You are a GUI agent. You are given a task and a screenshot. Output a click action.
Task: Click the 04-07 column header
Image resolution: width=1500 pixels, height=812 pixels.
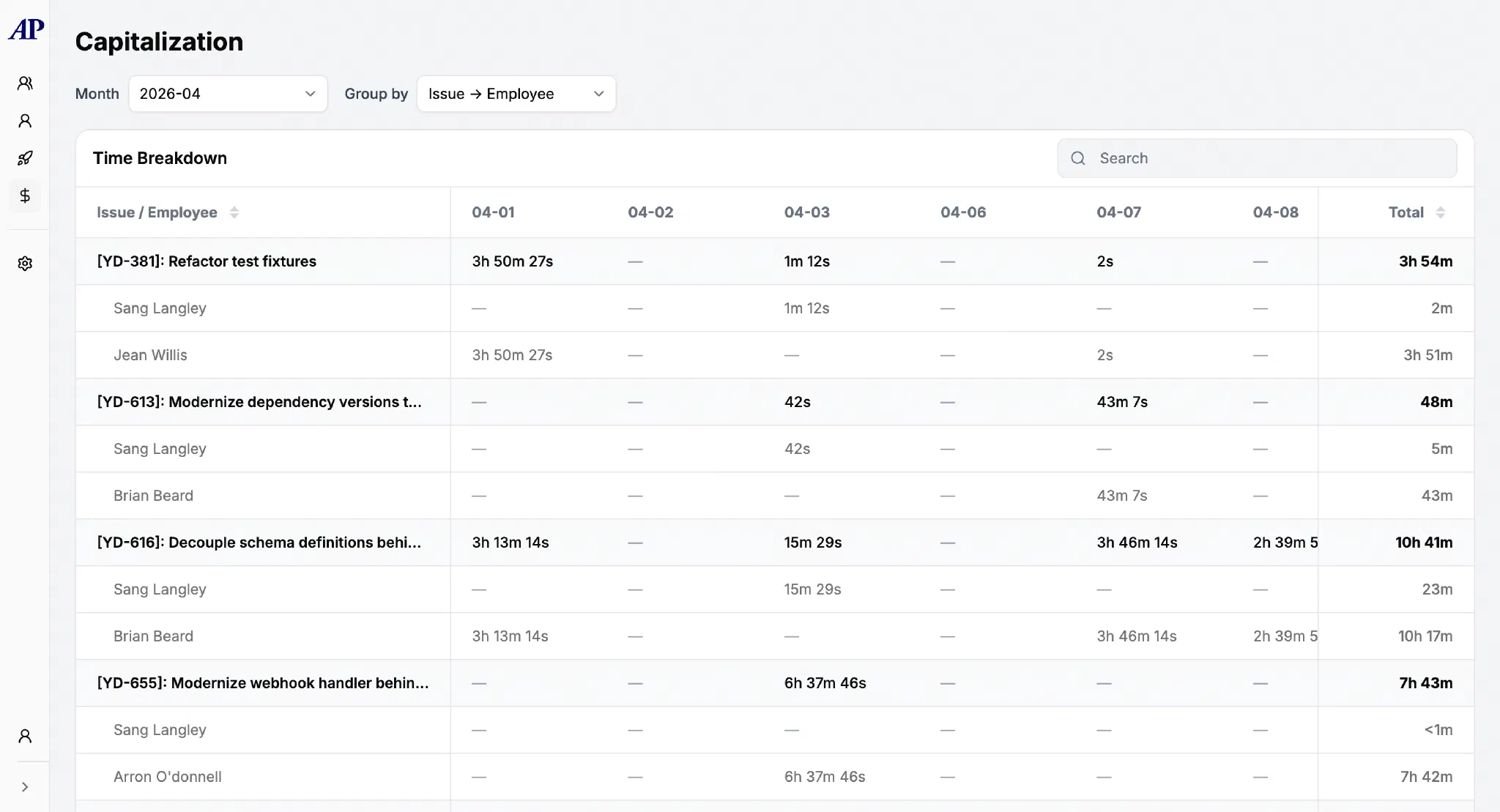tap(1118, 212)
